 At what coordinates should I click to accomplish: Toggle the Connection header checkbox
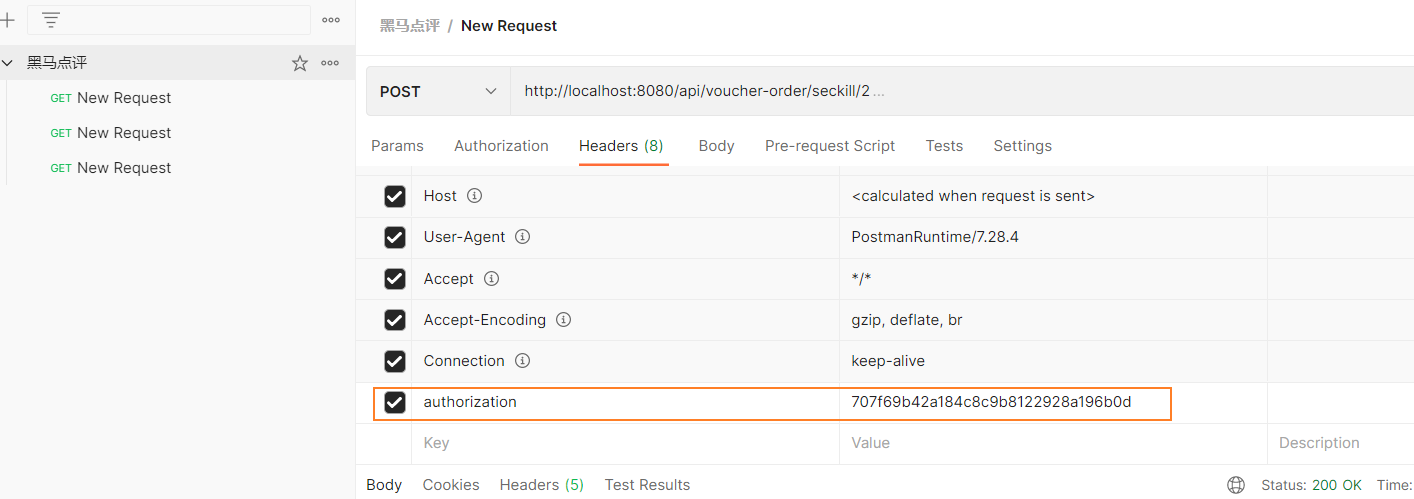pos(395,361)
